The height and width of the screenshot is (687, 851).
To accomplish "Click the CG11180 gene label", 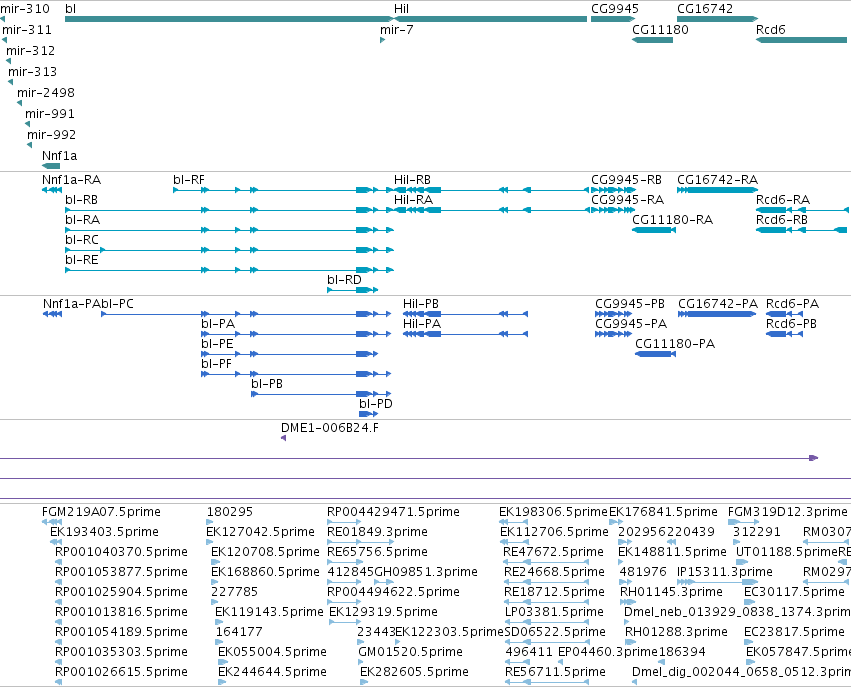I will (x=661, y=30).
